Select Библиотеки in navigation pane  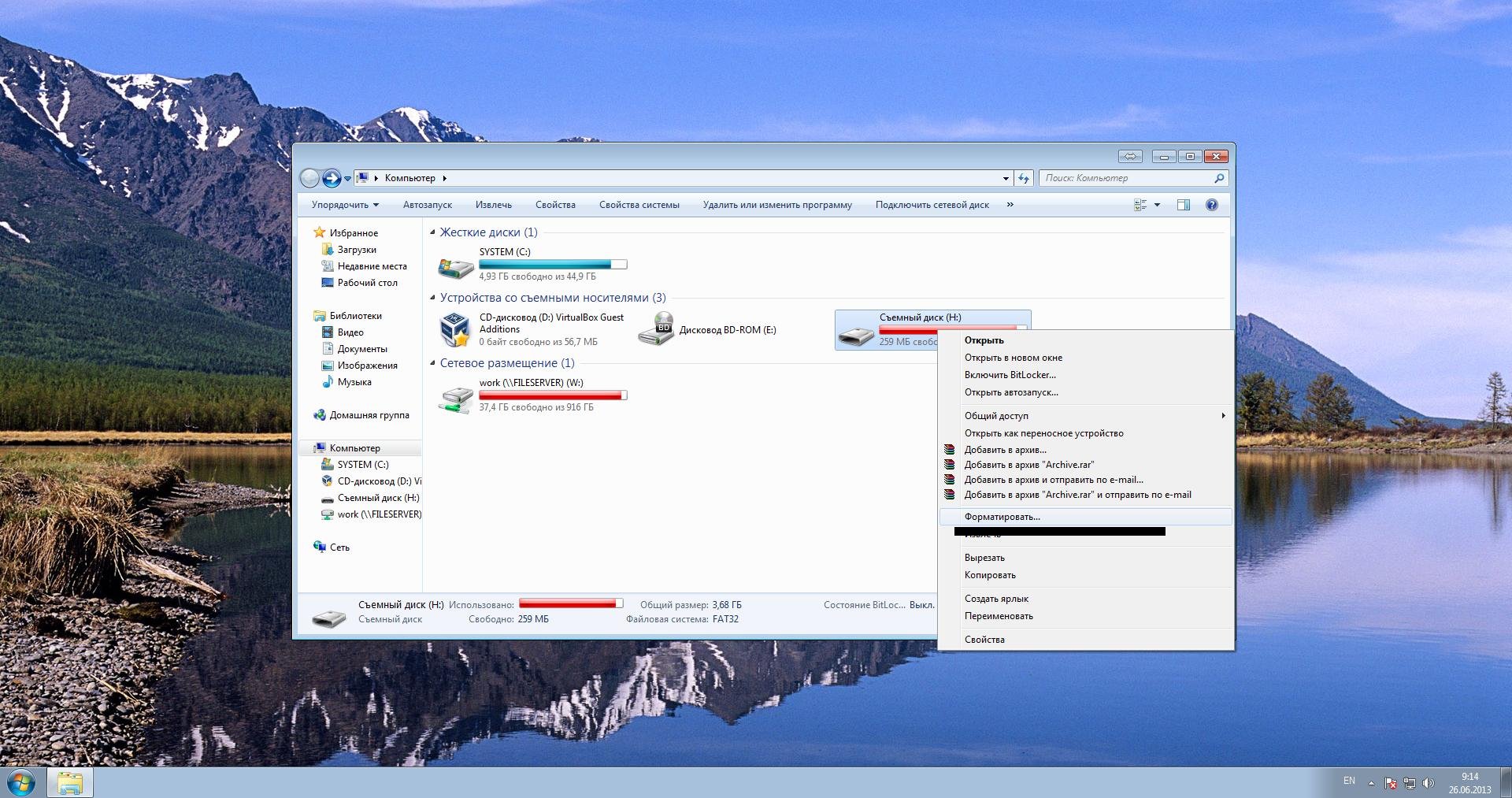click(x=355, y=316)
